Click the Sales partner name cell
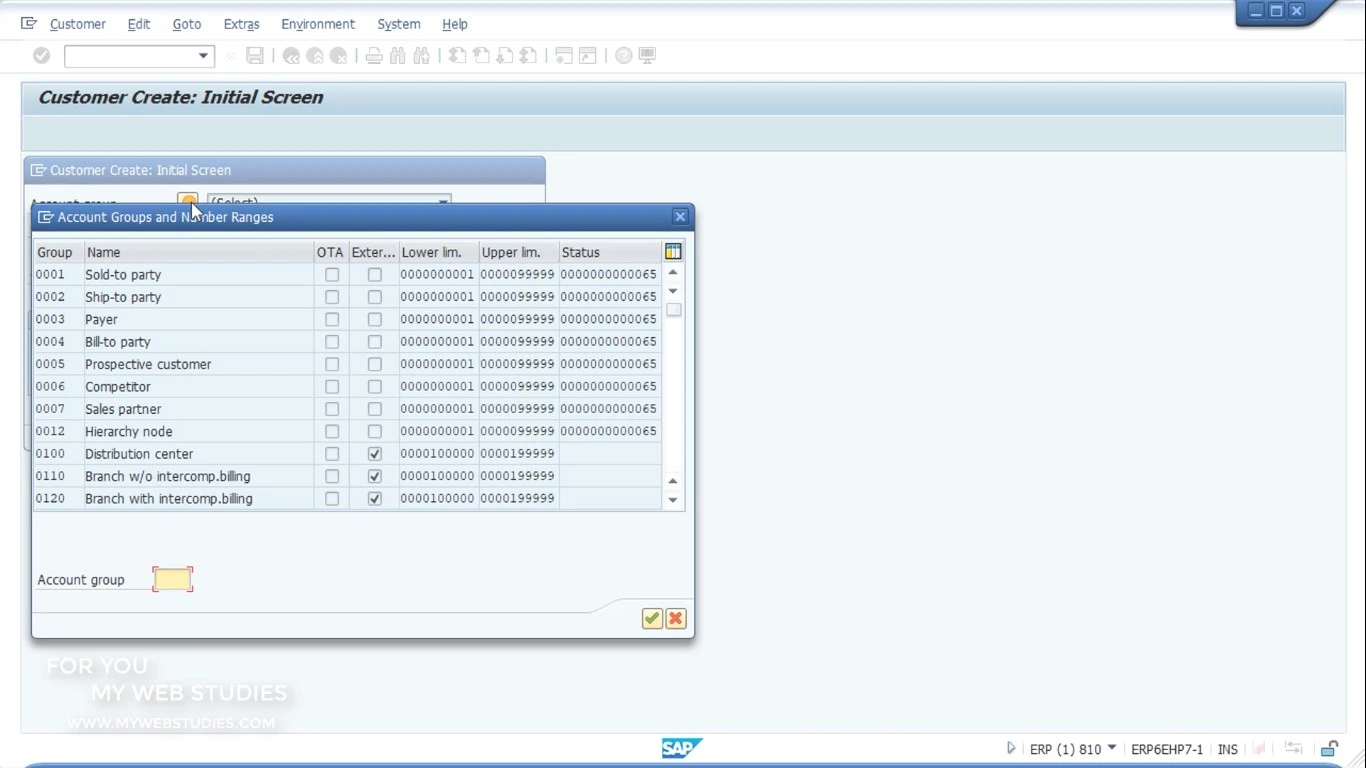 pos(198,409)
